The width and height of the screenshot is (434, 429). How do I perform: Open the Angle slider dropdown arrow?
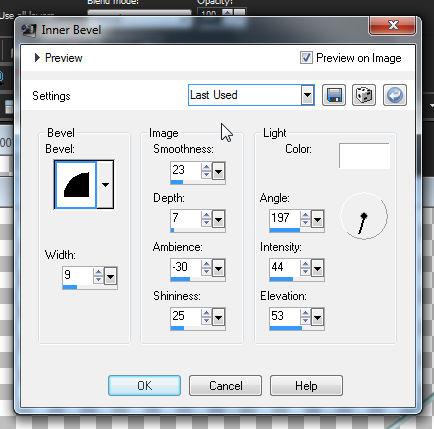click(x=317, y=219)
